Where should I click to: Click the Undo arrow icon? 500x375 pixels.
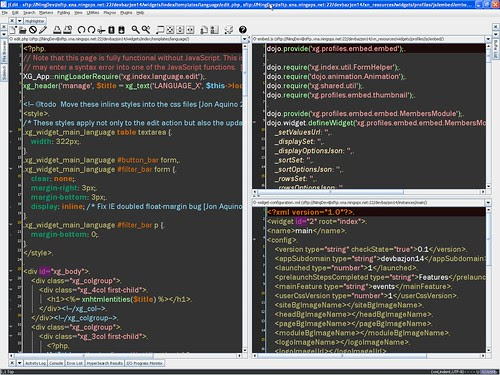click(81, 30)
